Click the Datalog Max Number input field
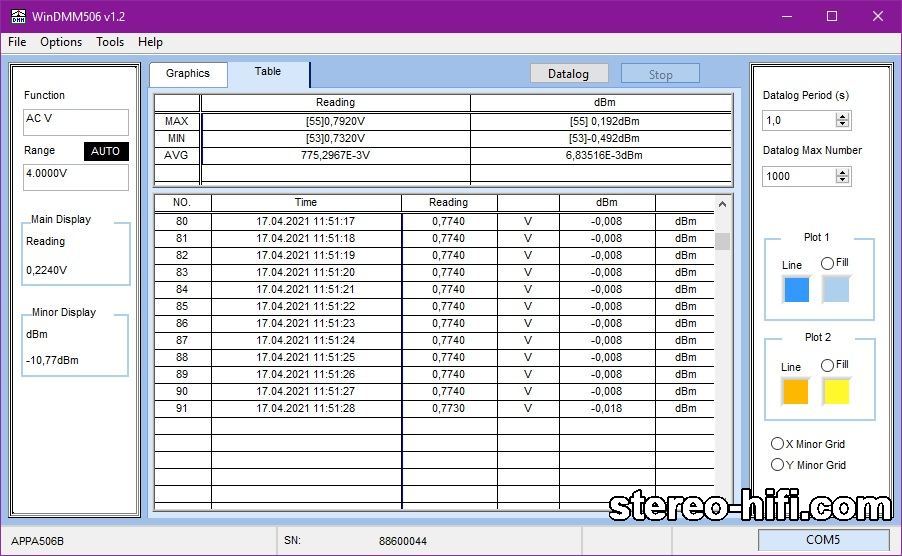 click(x=798, y=176)
